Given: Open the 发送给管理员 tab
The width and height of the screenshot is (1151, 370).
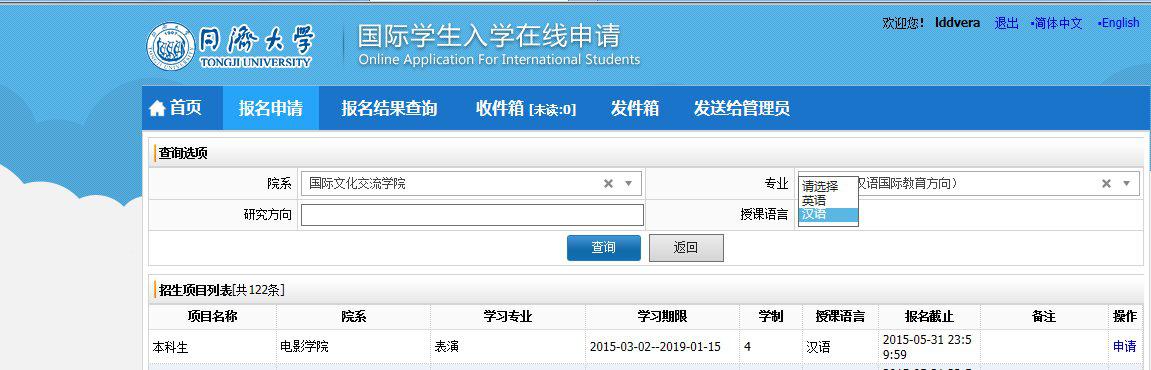Looking at the screenshot, I should [741, 109].
